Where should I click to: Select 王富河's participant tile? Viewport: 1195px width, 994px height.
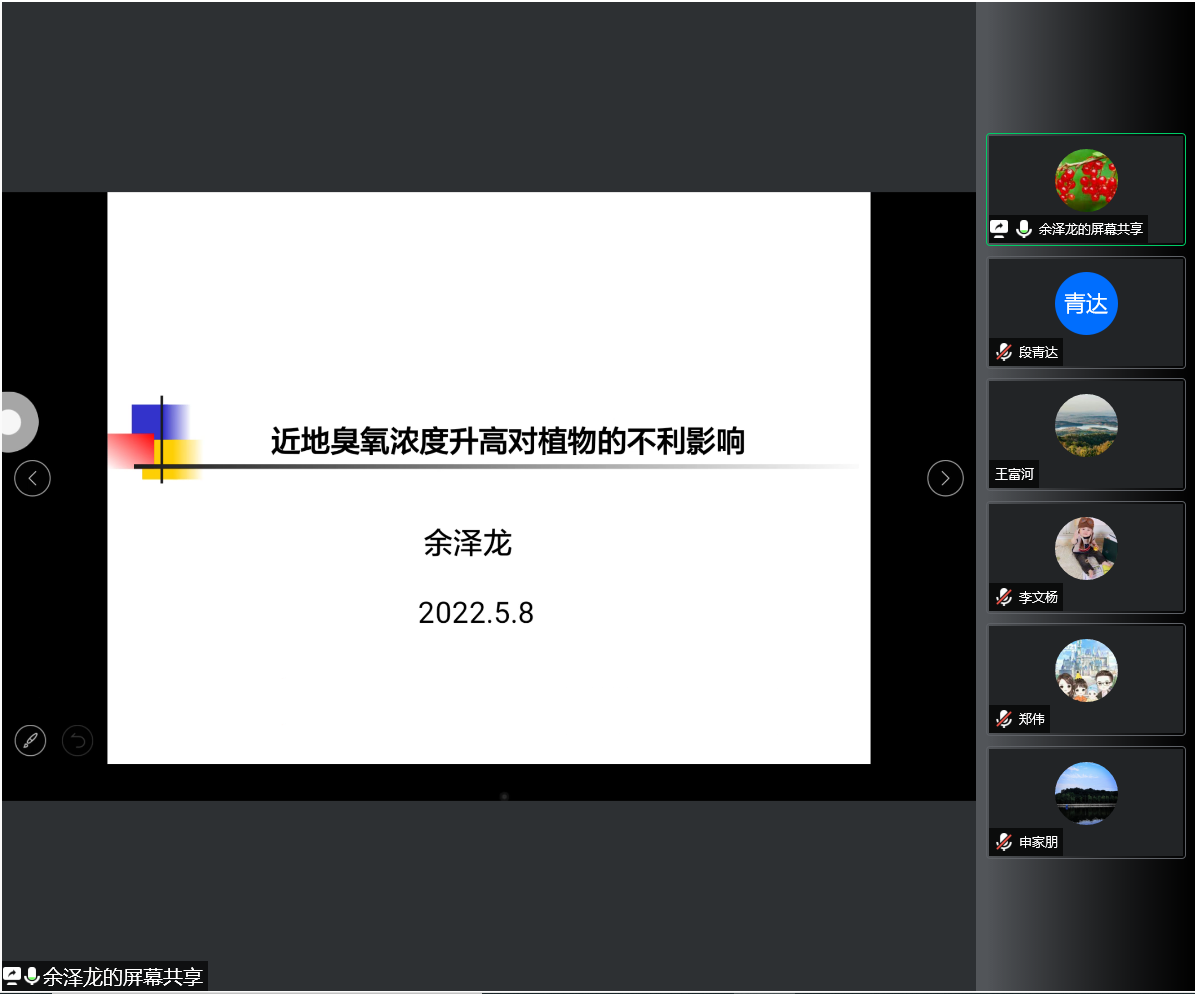click(1086, 434)
